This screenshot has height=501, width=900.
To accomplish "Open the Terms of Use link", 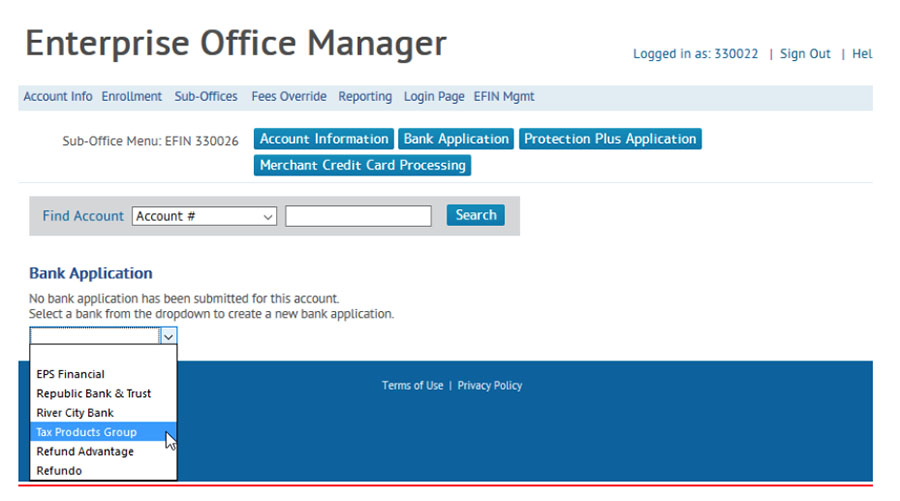I will 412,386.
